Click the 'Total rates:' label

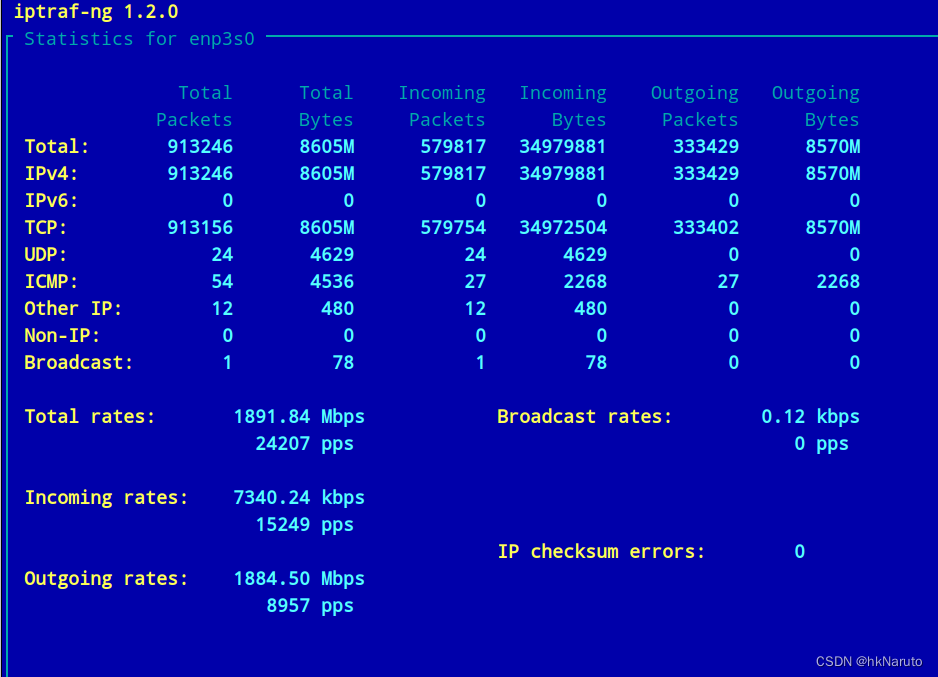pyautogui.click(x=90, y=416)
